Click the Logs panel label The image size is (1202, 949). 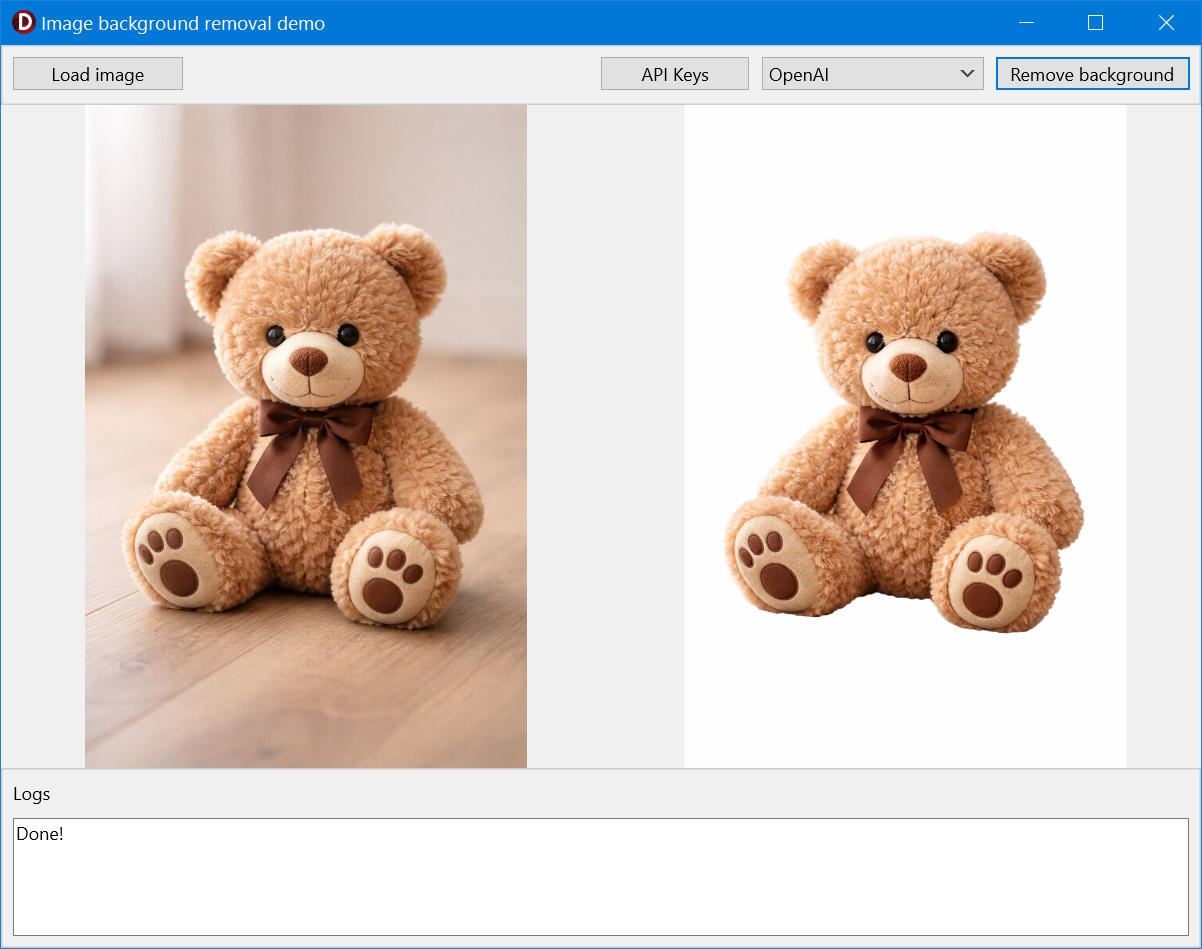32,794
